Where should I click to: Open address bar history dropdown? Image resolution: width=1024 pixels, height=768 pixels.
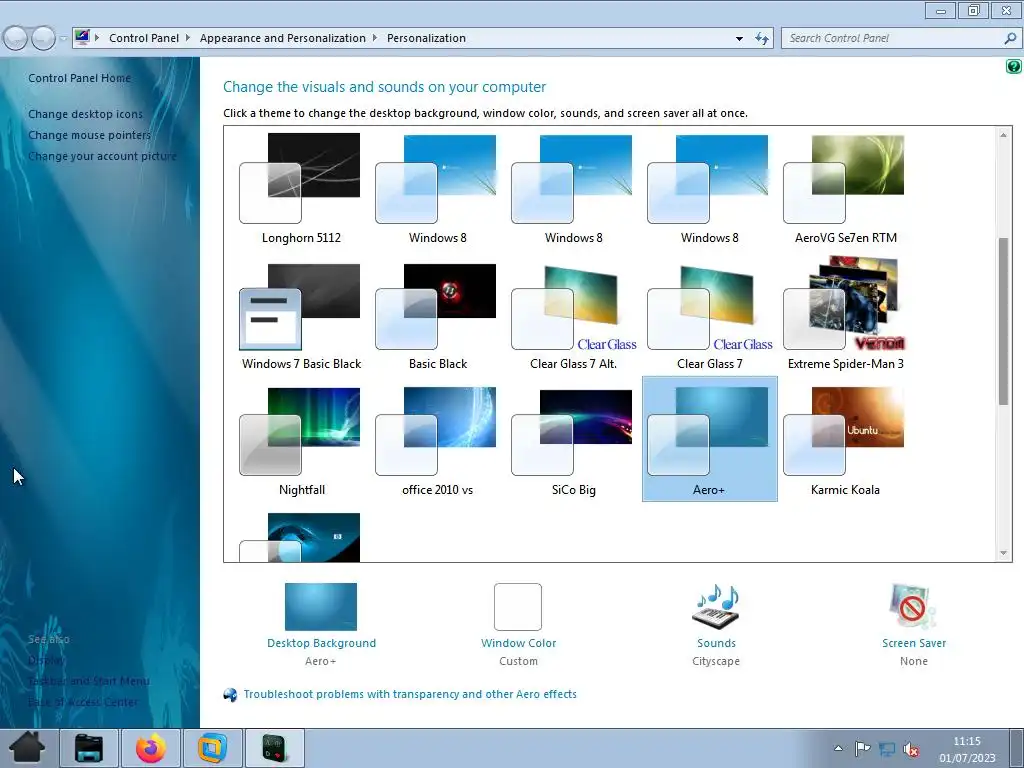(x=739, y=39)
